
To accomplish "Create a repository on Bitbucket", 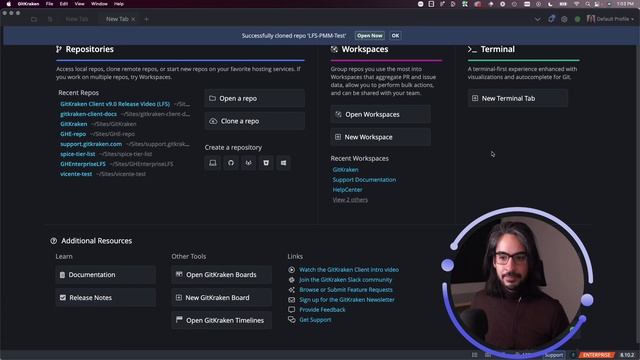I will (x=266, y=163).
